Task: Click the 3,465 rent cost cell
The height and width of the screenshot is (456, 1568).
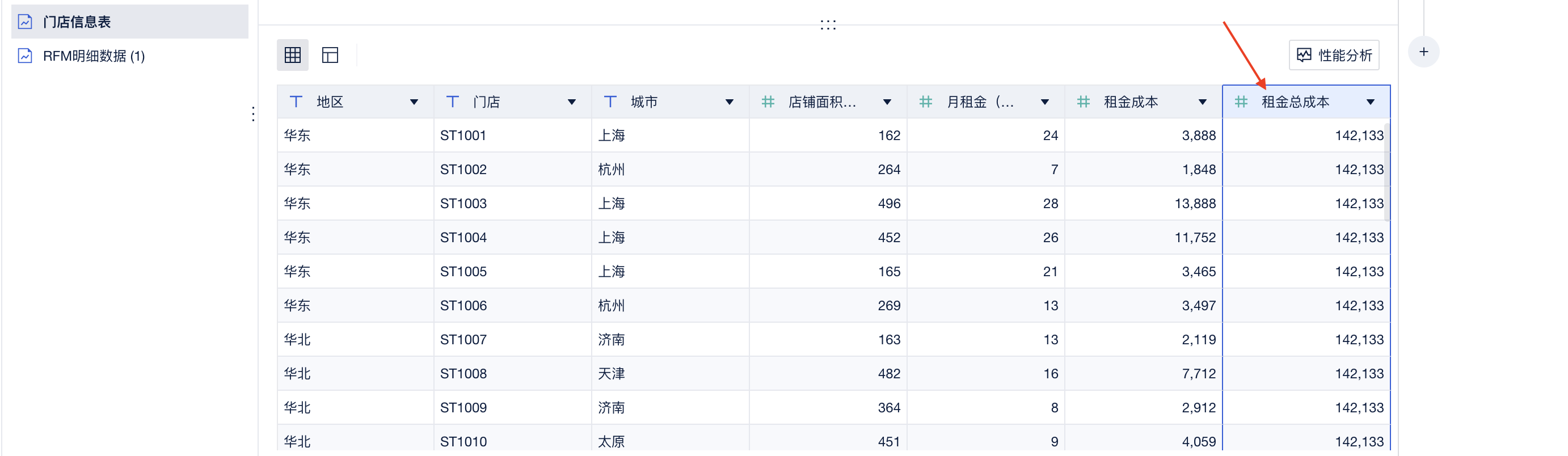Action: tap(1144, 272)
